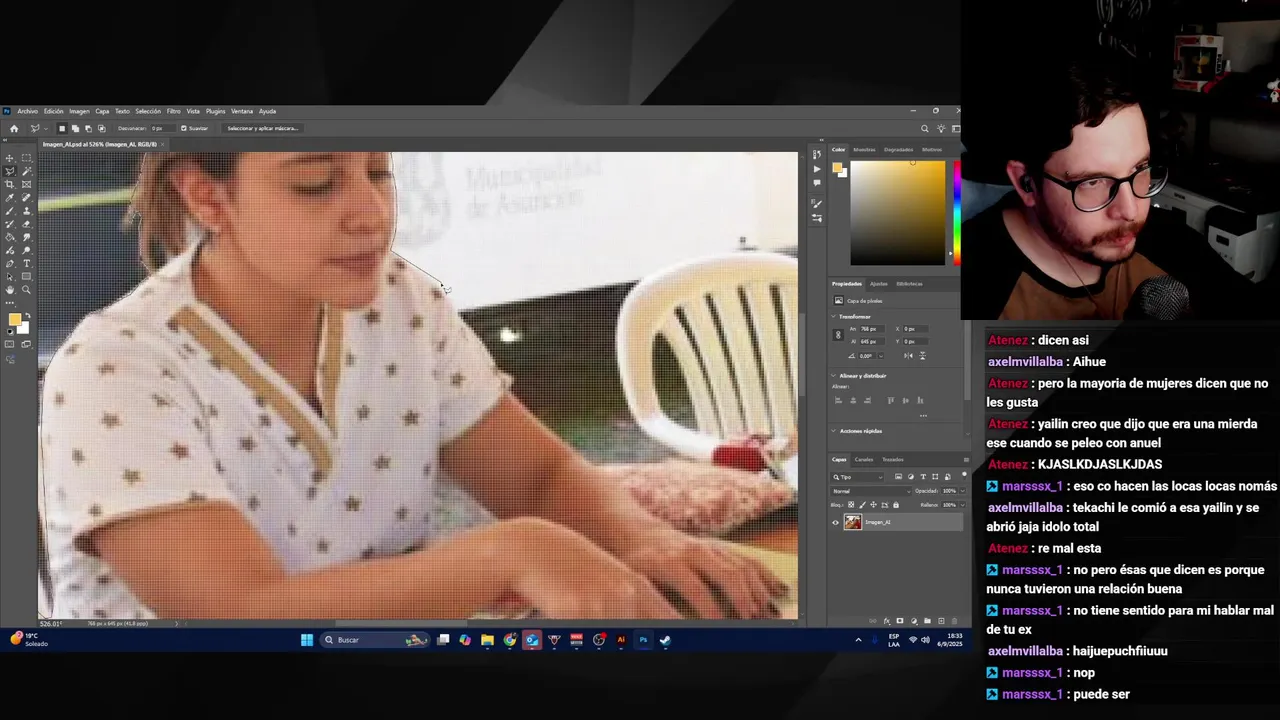
Task: Close the Imagen_AI.psd document tab
Action: (163, 144)
